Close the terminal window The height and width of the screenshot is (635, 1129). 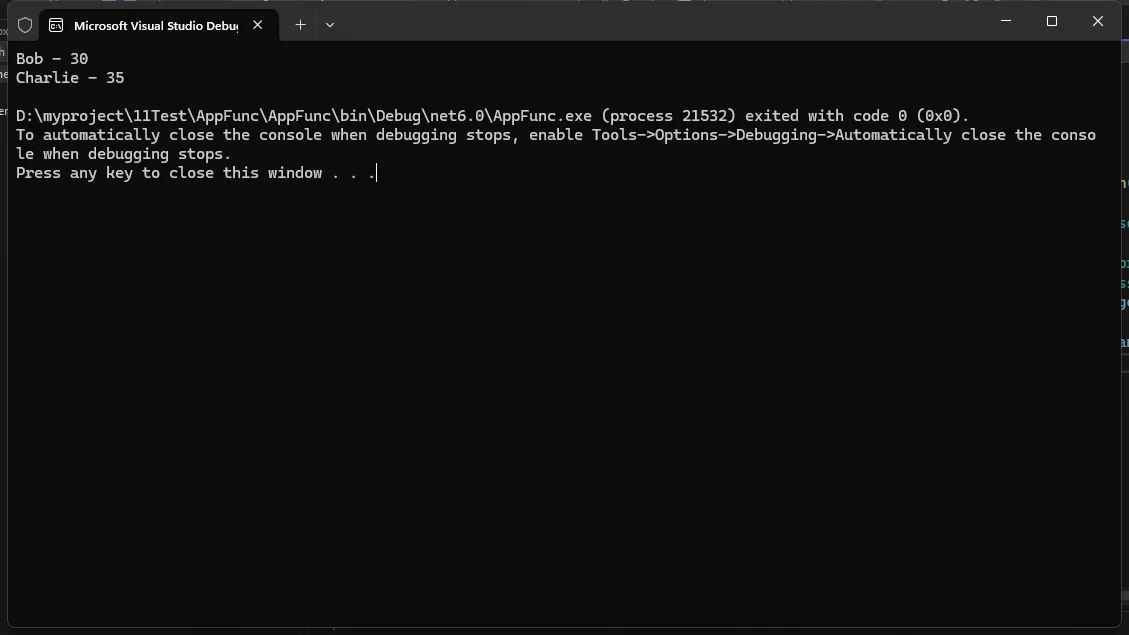pyautogui.click(x=1097, y=21)
